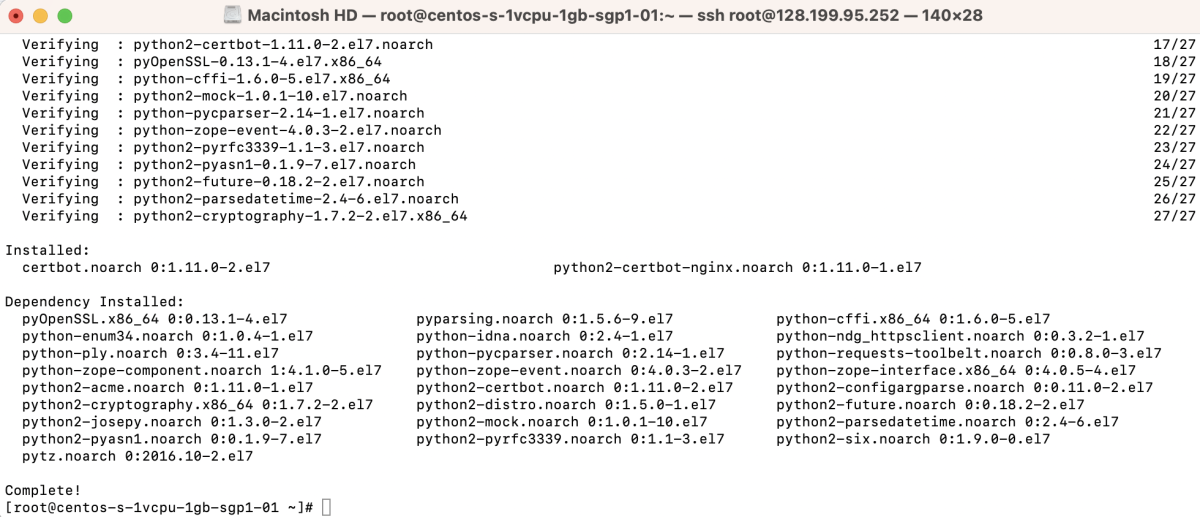Click the 'Complete!' output line
This screenshot has height=517, width=1200.
43,490
